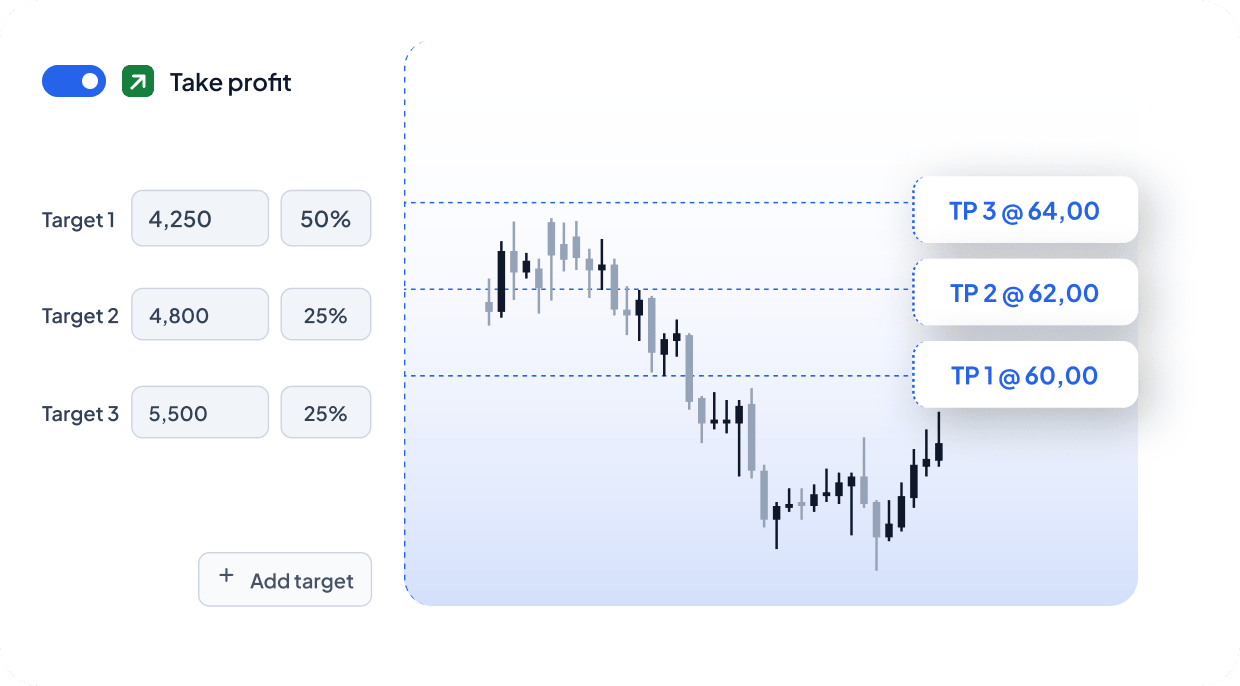Select the TP 3 @ 64,00 price tag

pos(1025,210)
